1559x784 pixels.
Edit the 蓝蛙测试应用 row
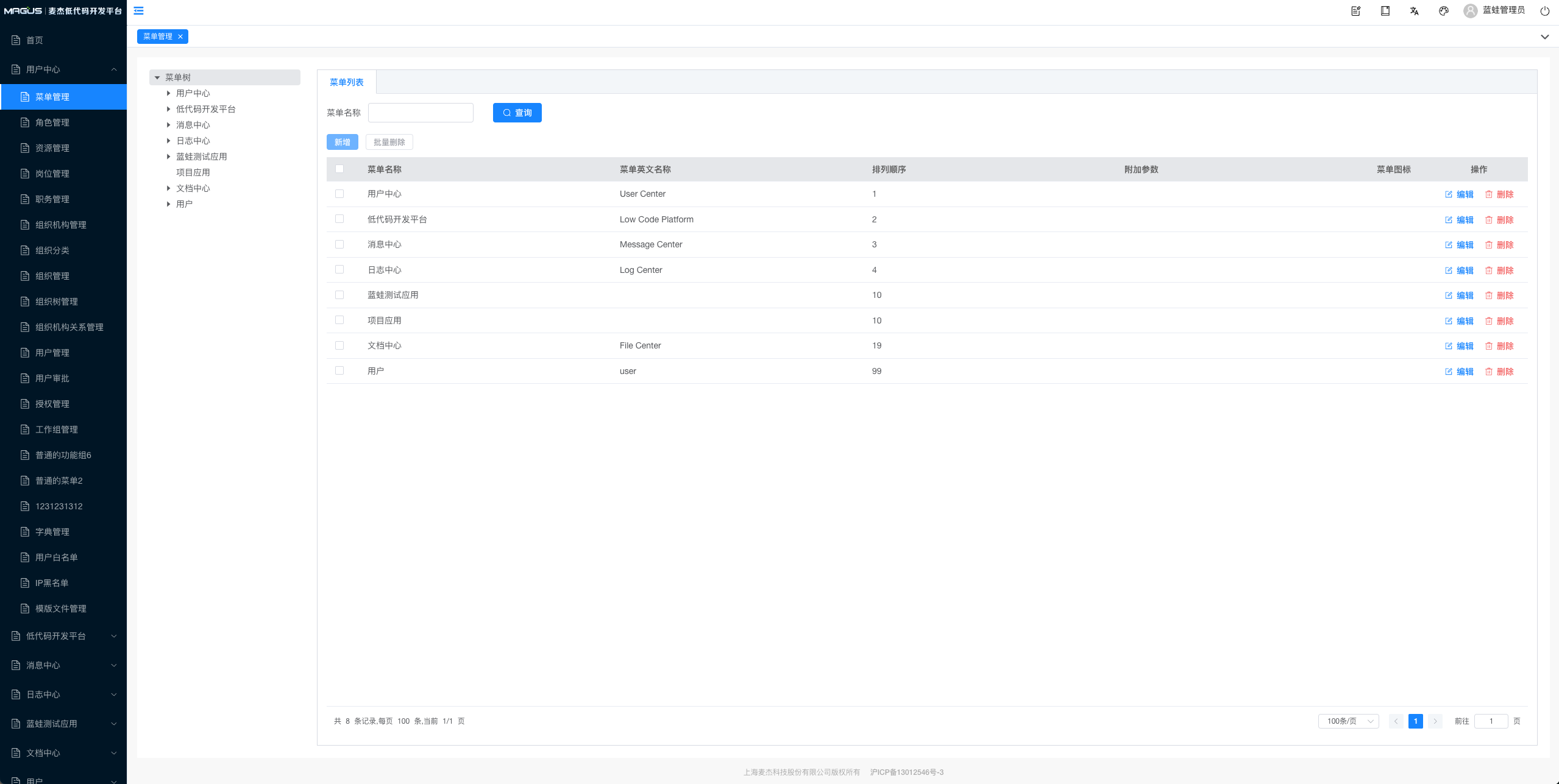click(x=1459, y=295)
